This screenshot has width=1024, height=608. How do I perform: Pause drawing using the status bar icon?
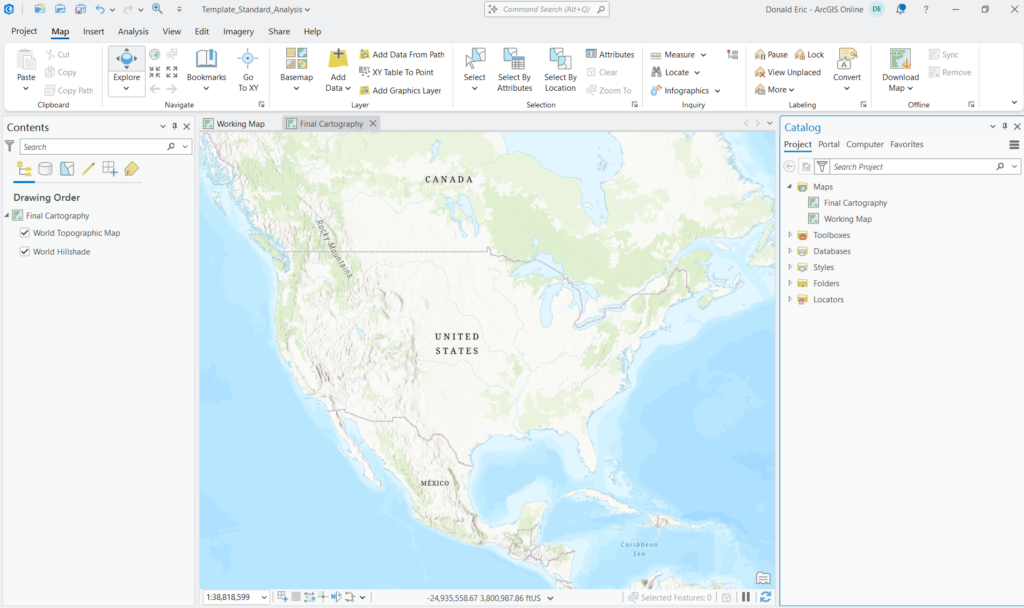click(746, 597)
